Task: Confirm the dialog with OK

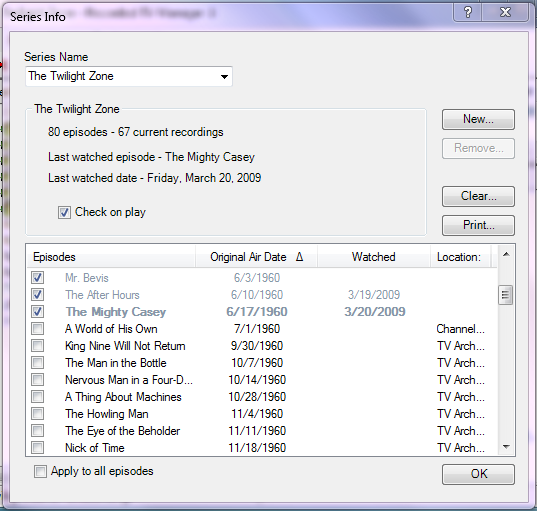Action: point(478,474)
